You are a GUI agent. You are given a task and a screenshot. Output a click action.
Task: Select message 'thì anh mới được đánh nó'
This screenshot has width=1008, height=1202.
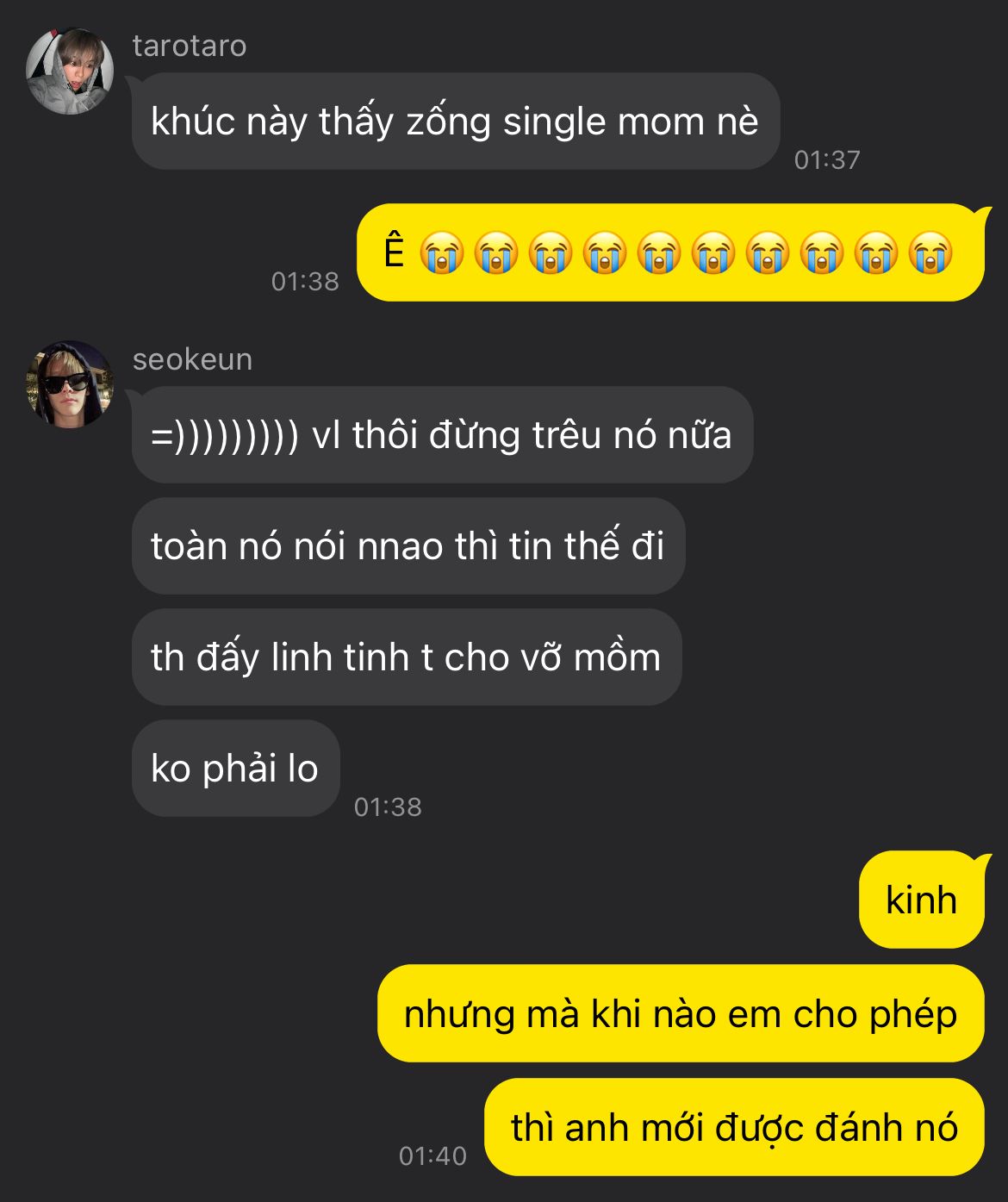pos(734,1127)
